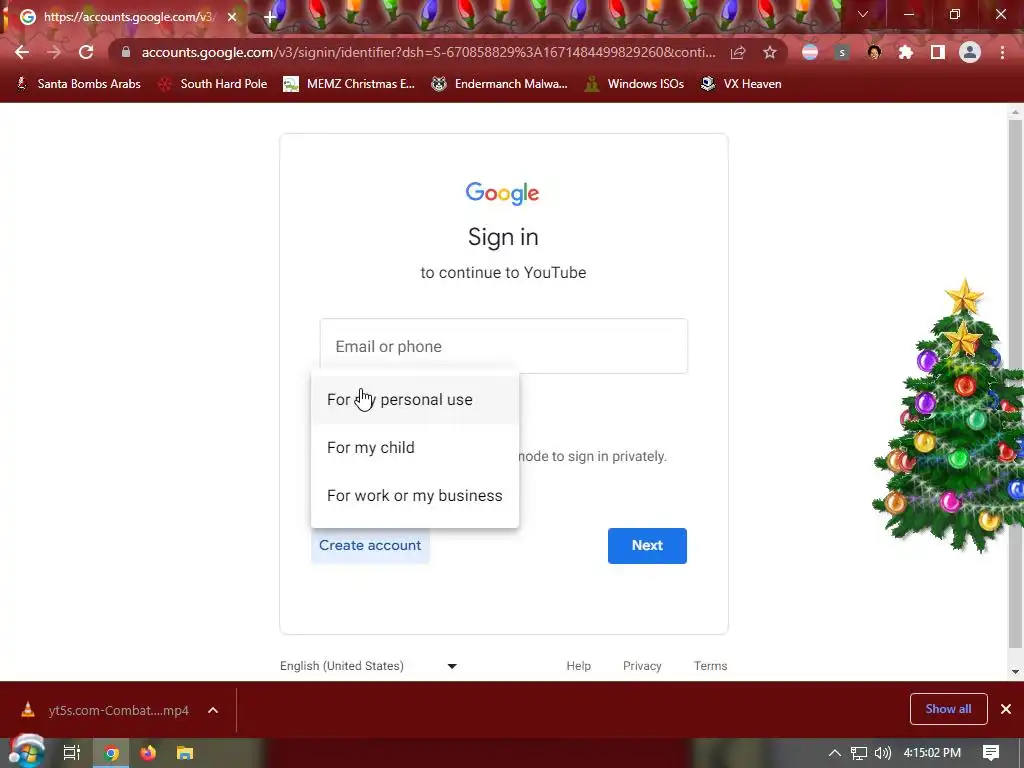Open the VX Heaven bookmark

pyautogui.click(x=741, y=84)
